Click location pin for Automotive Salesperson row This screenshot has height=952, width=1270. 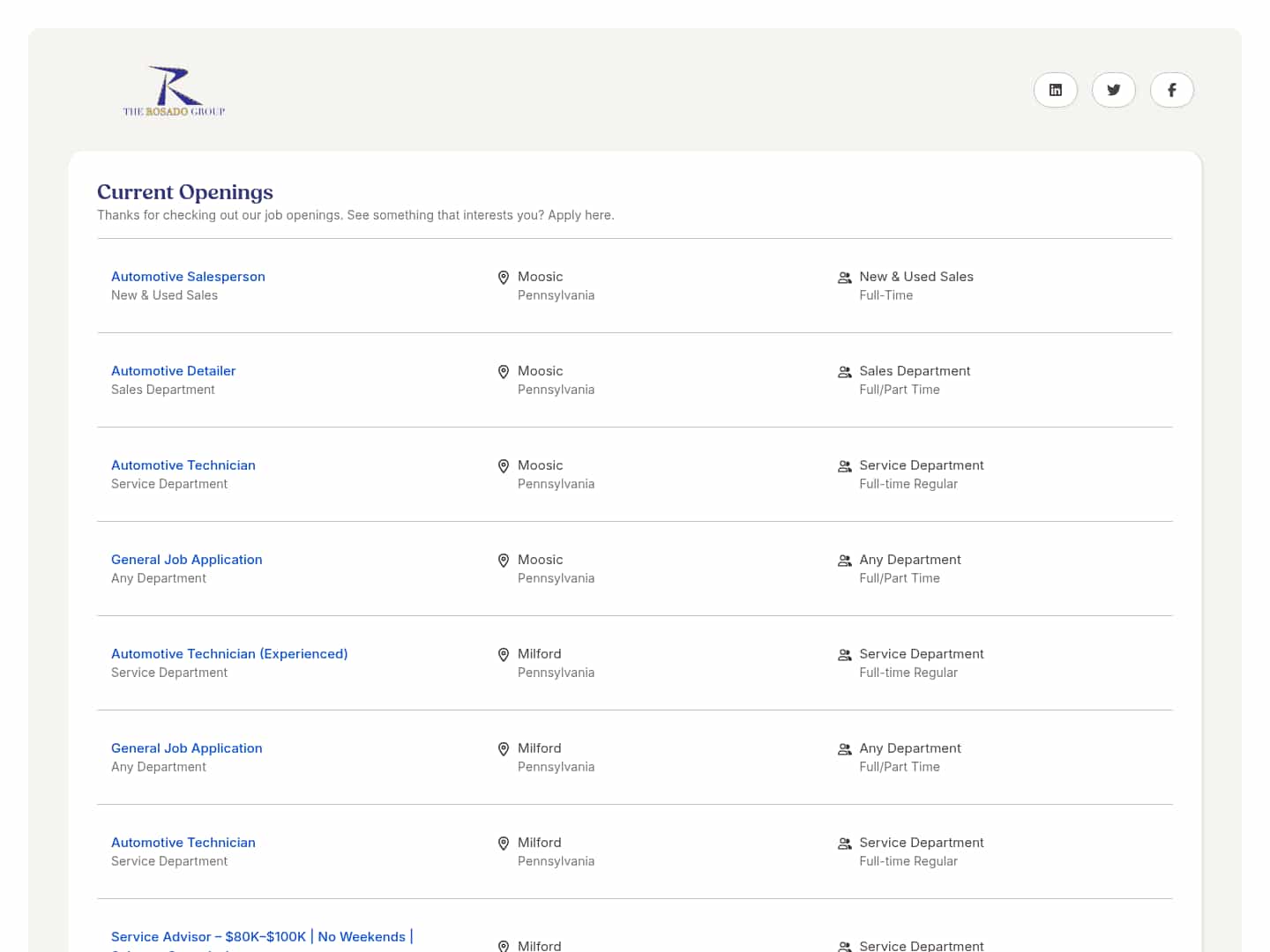pyautogui.click(x=504, y=278)
